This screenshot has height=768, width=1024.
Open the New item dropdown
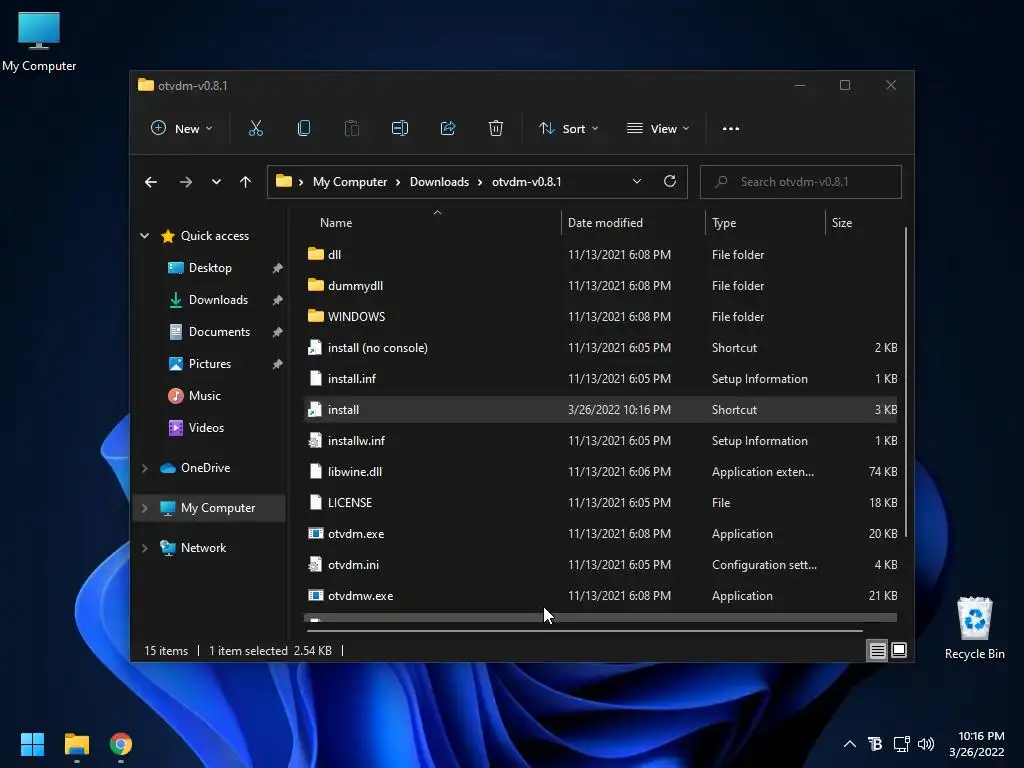click(182, 128)
